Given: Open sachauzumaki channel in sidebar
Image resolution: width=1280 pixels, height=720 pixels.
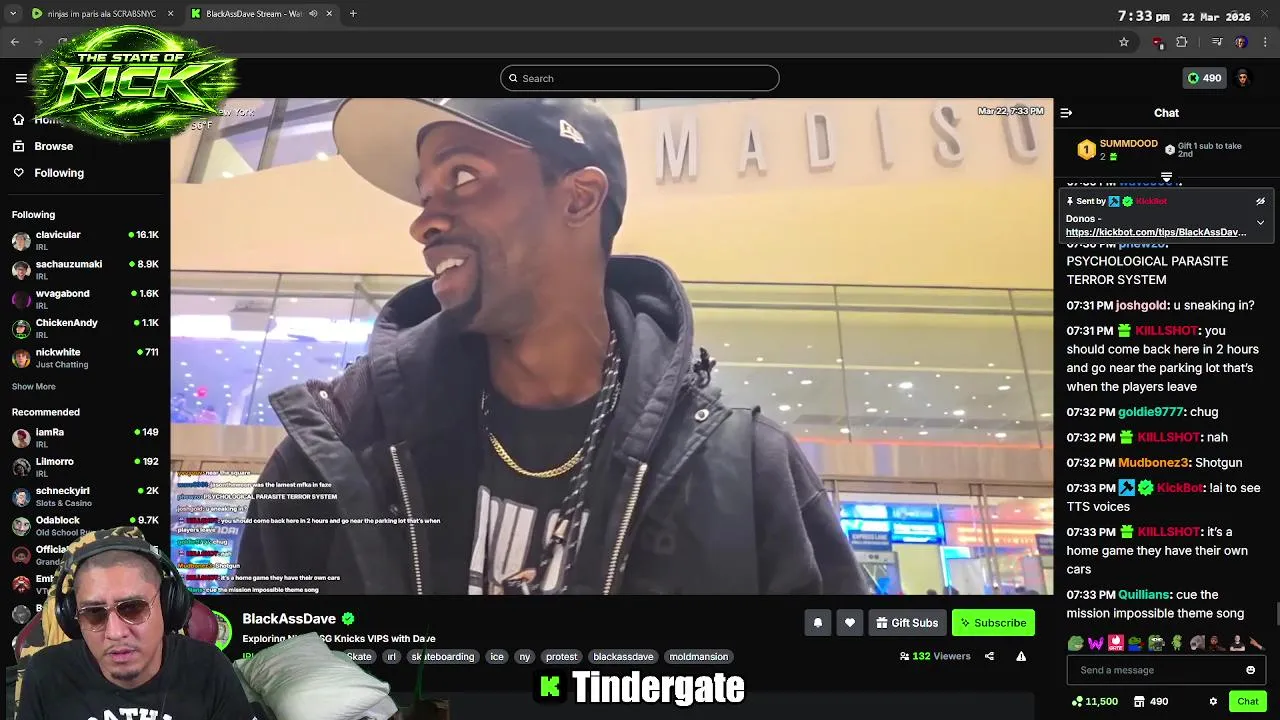Looking at the screenshot, I should tap(85, 270).
